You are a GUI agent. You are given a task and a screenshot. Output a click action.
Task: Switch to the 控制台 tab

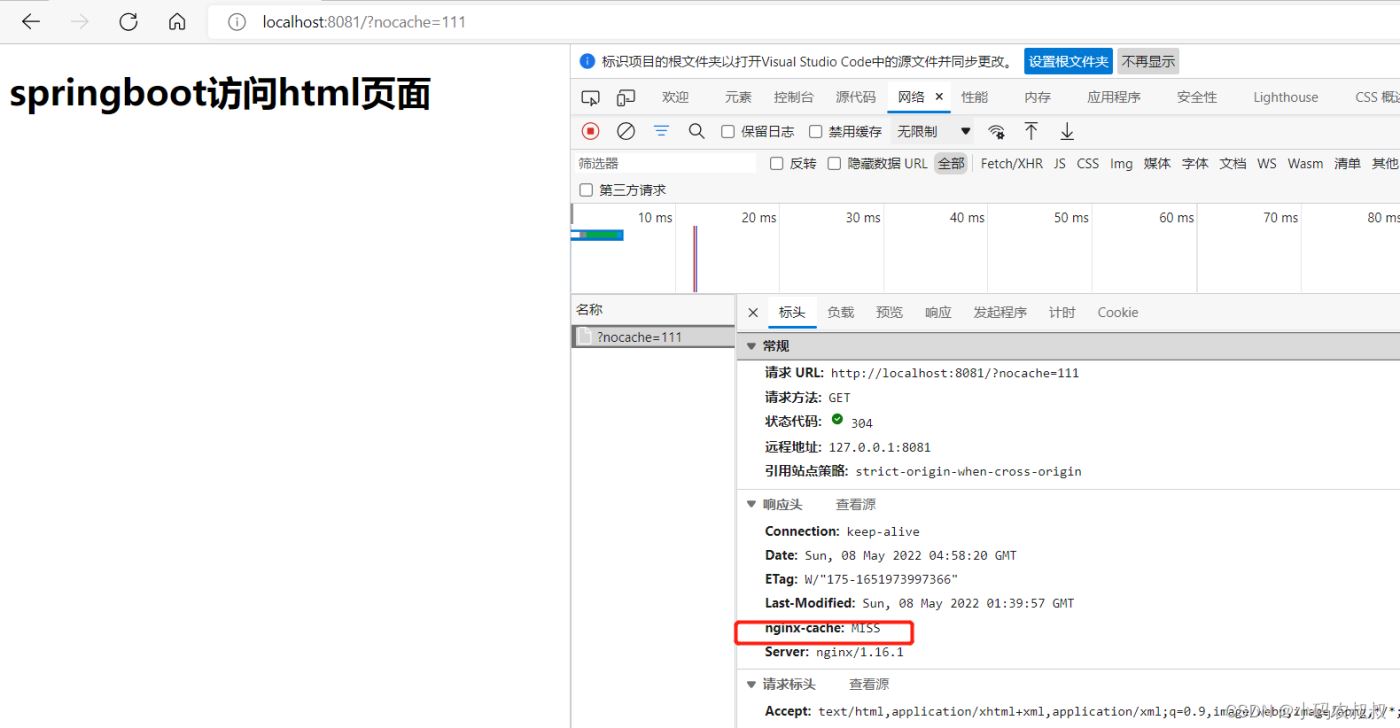(793, 97)
